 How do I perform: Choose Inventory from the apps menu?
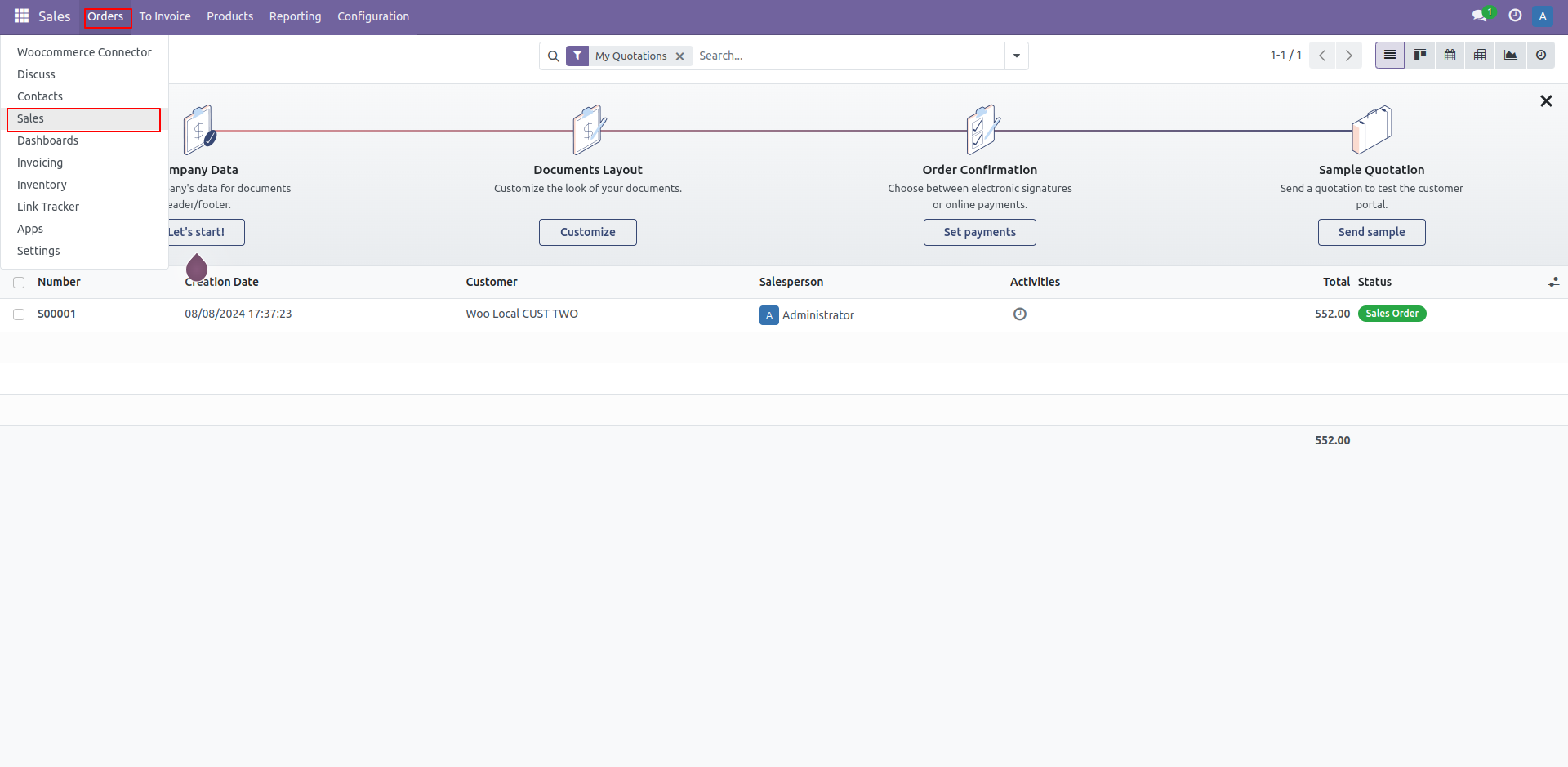(42, 185)
